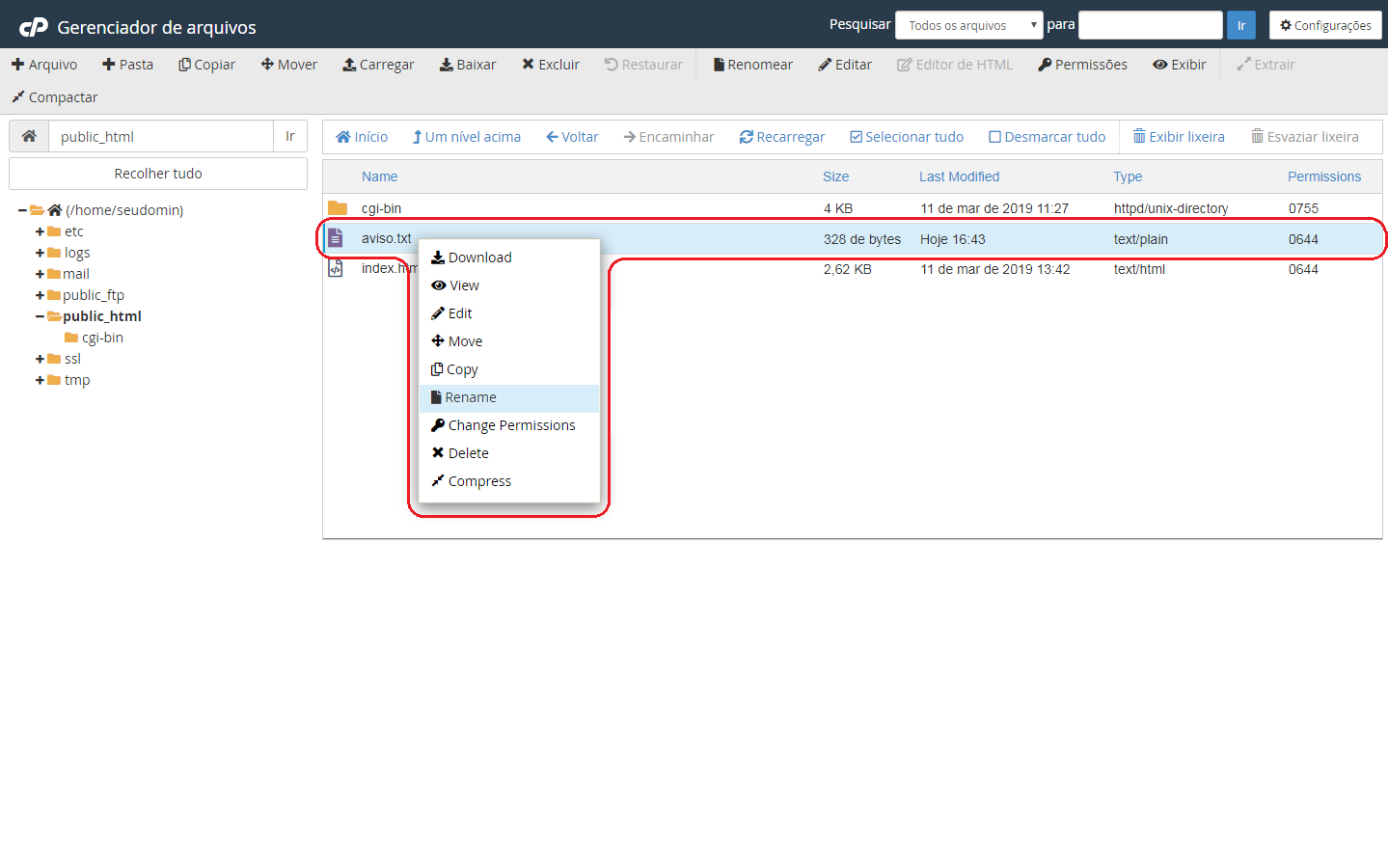Click 2,62 KB size of index.html
Viewport: 1388px width, 868px height.
click(847, 269)
